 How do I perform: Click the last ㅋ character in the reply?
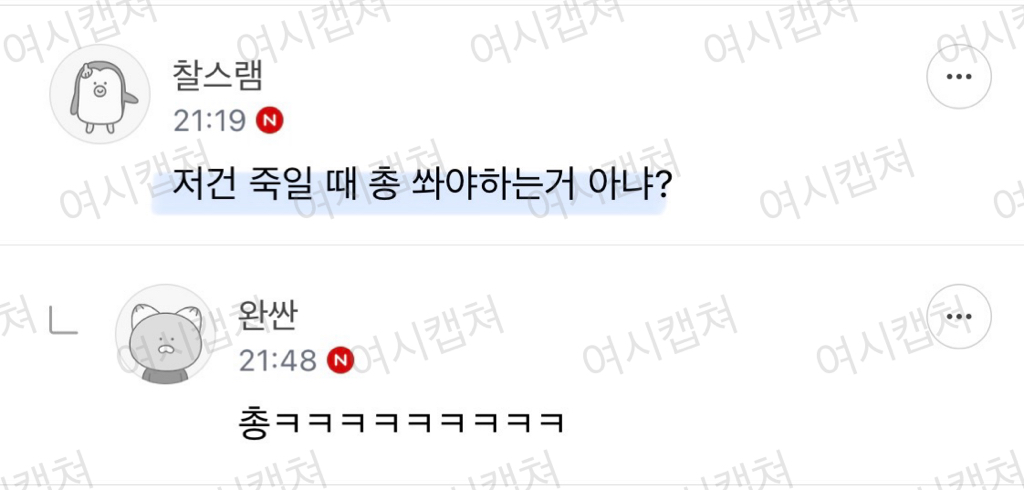coord(548,424)
